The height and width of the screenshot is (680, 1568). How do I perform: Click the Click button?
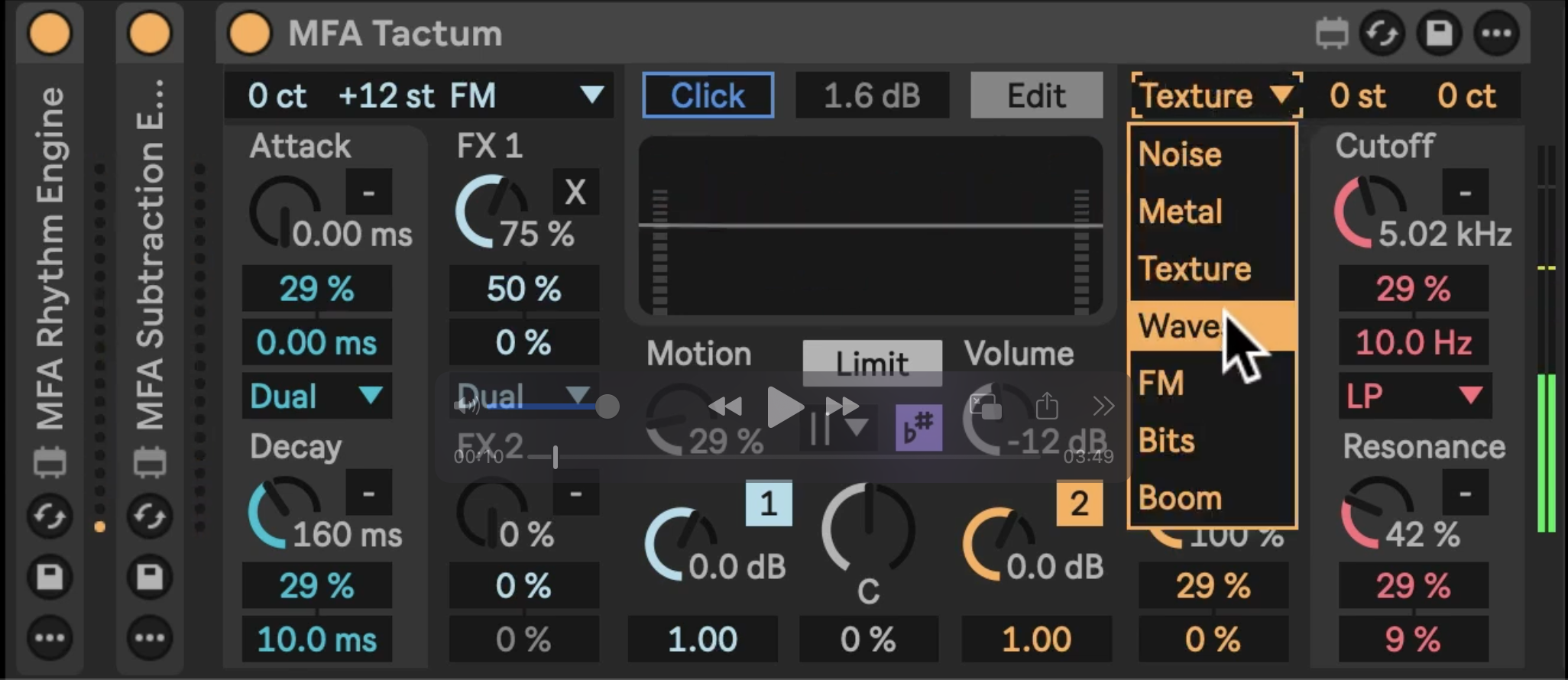pyautogui.click(x=708, y=96)
